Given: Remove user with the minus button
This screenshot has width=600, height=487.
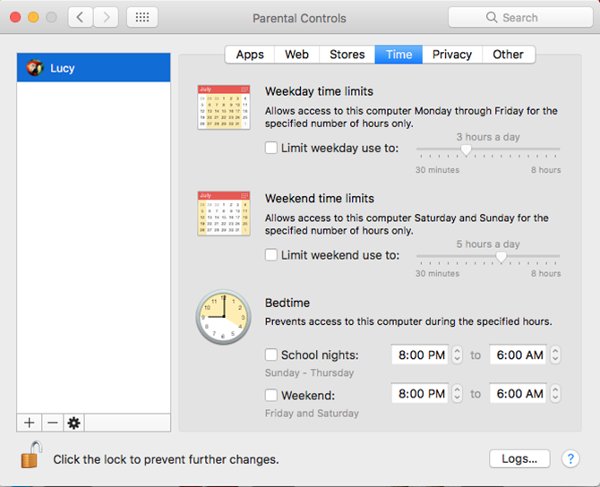Looking at the screenshot, I should point(51,423).
